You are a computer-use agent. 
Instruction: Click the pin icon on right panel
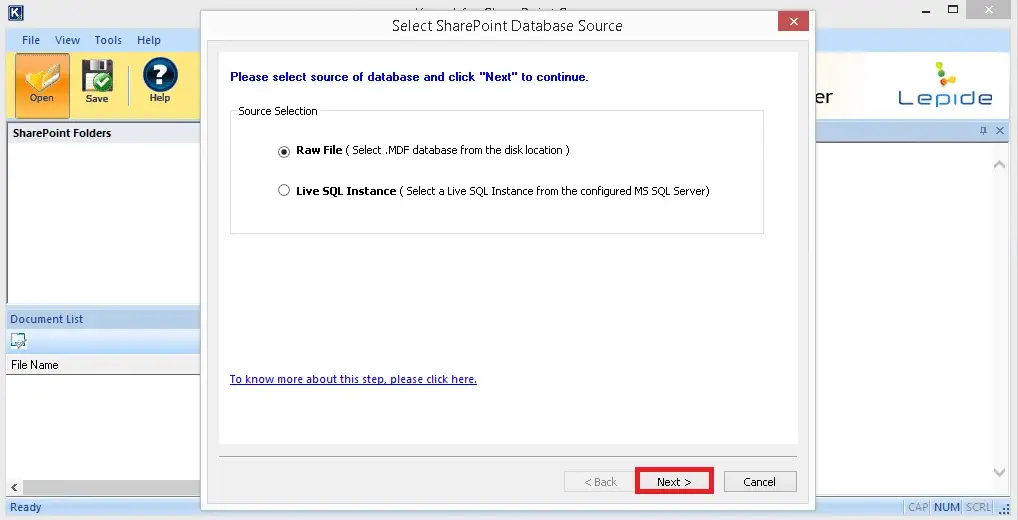984,131
